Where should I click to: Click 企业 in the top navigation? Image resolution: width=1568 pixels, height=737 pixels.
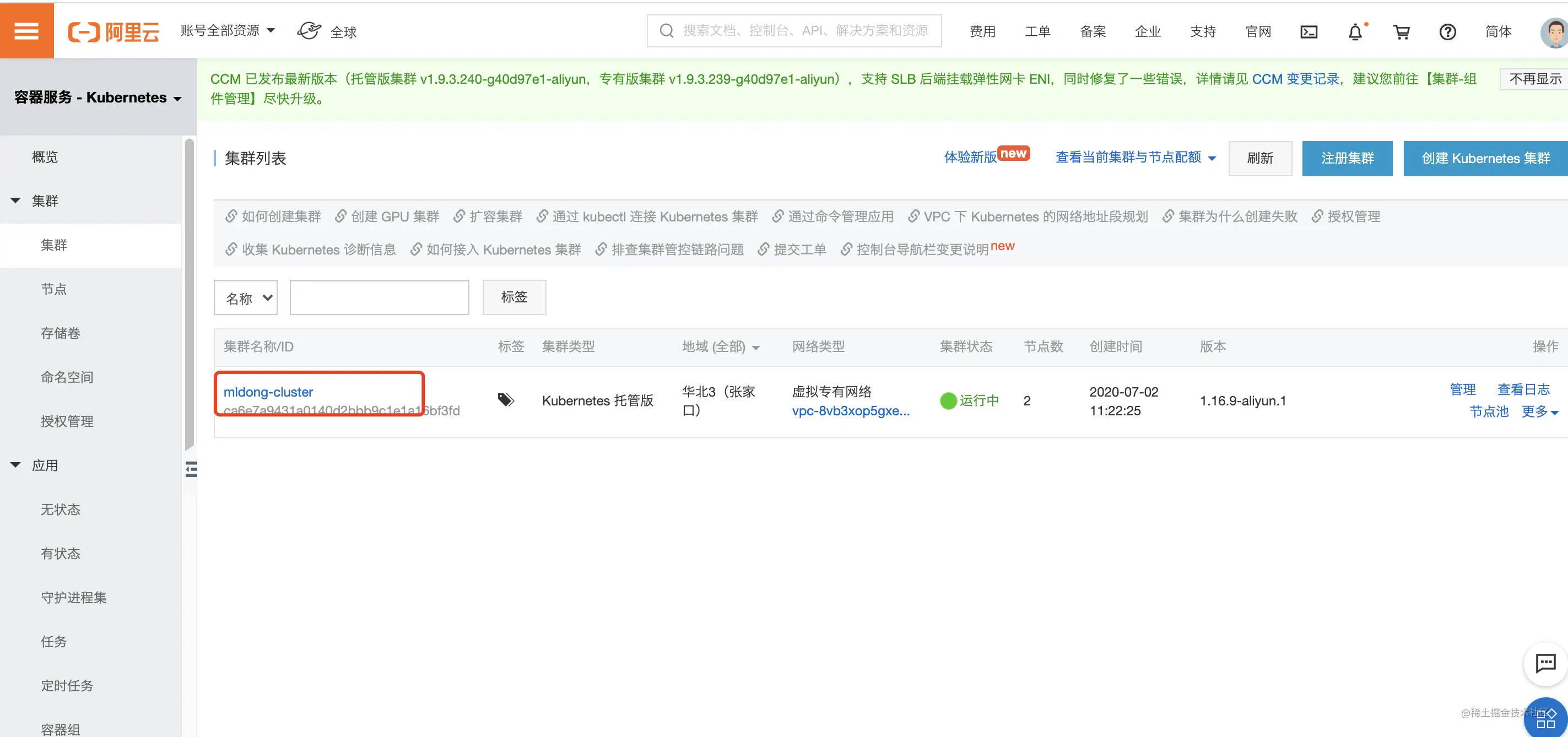1148,31
